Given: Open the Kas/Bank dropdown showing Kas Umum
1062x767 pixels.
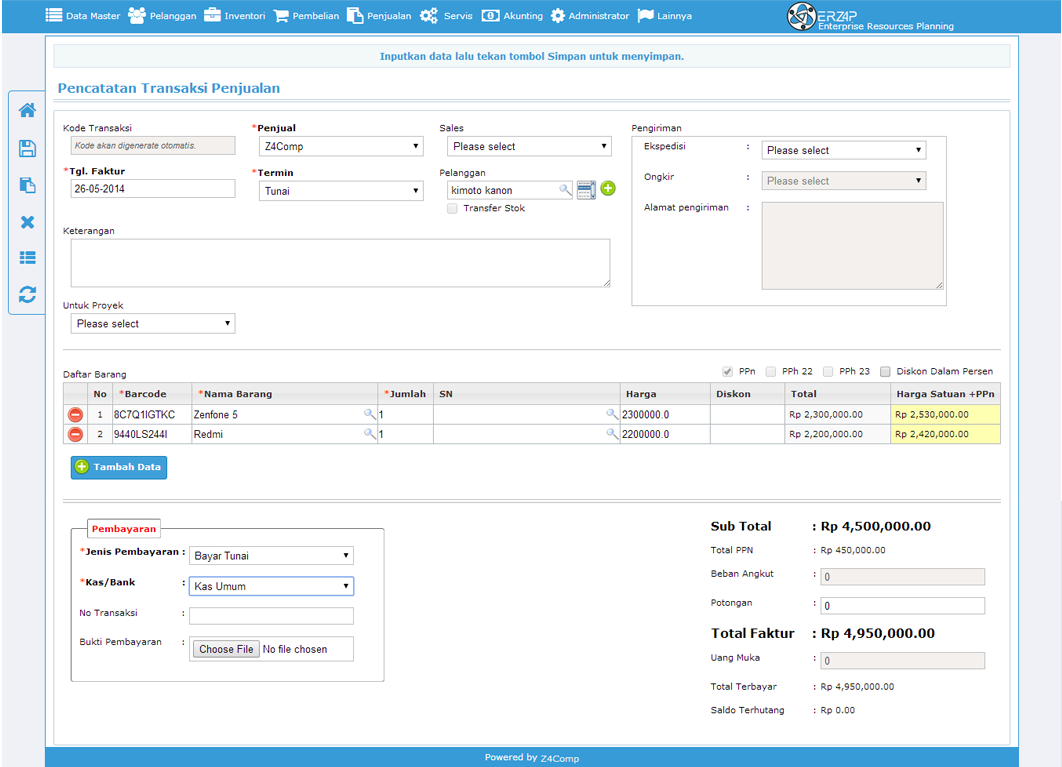Looking at the screenshot, I should pos(271,586).
